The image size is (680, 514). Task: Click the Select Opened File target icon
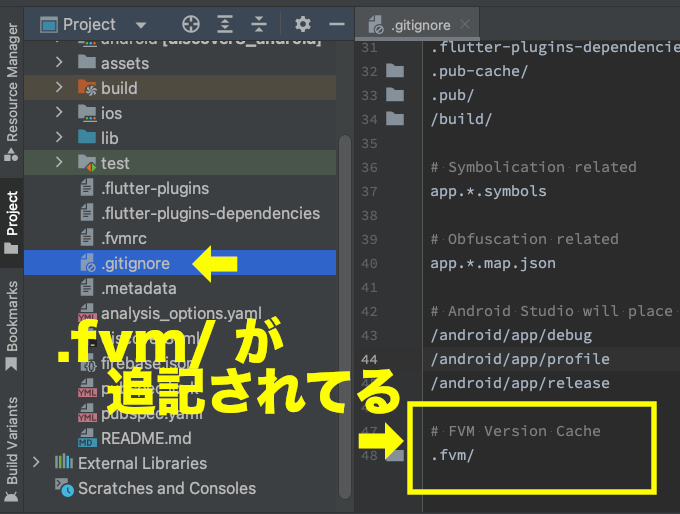tap(191, 24)
